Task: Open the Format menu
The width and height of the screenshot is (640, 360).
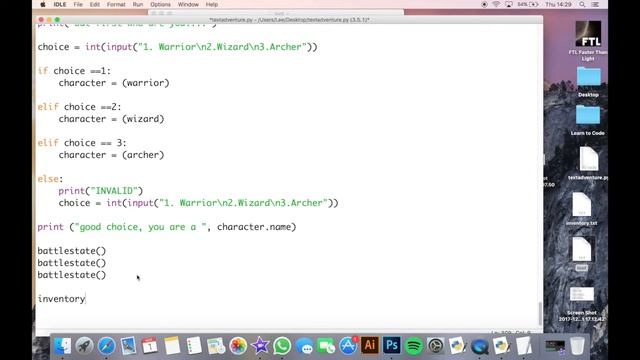Action: pyautogui.click(x=116, y=4)
